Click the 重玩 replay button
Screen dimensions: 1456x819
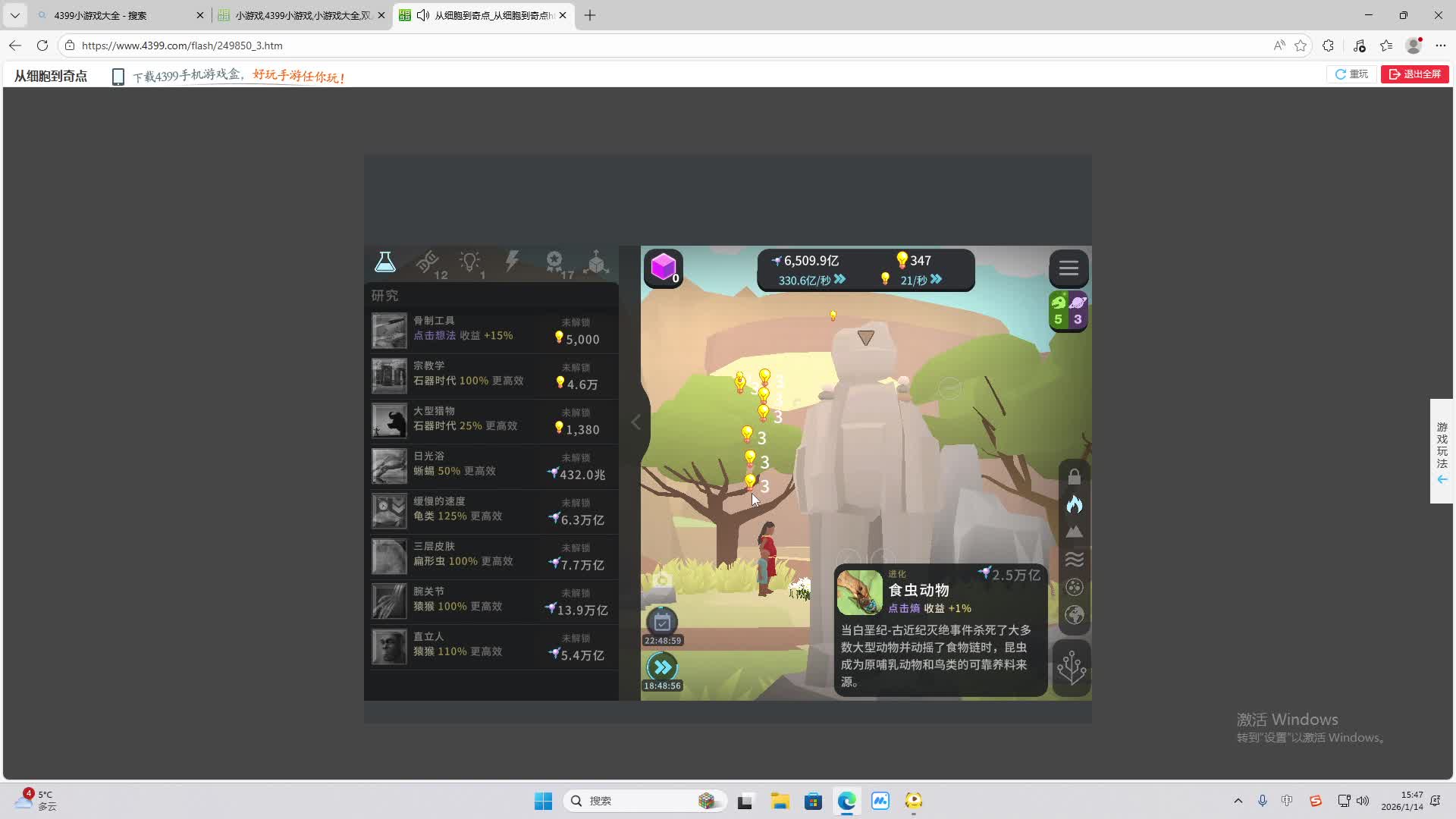click(1351, 74)
